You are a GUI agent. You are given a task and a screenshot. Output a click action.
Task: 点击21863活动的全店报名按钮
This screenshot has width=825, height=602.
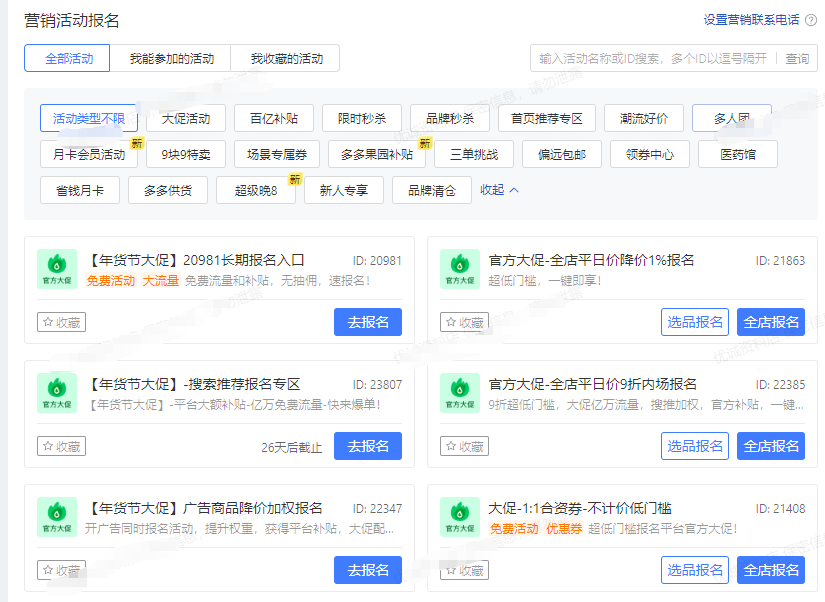tap(770, 322)
